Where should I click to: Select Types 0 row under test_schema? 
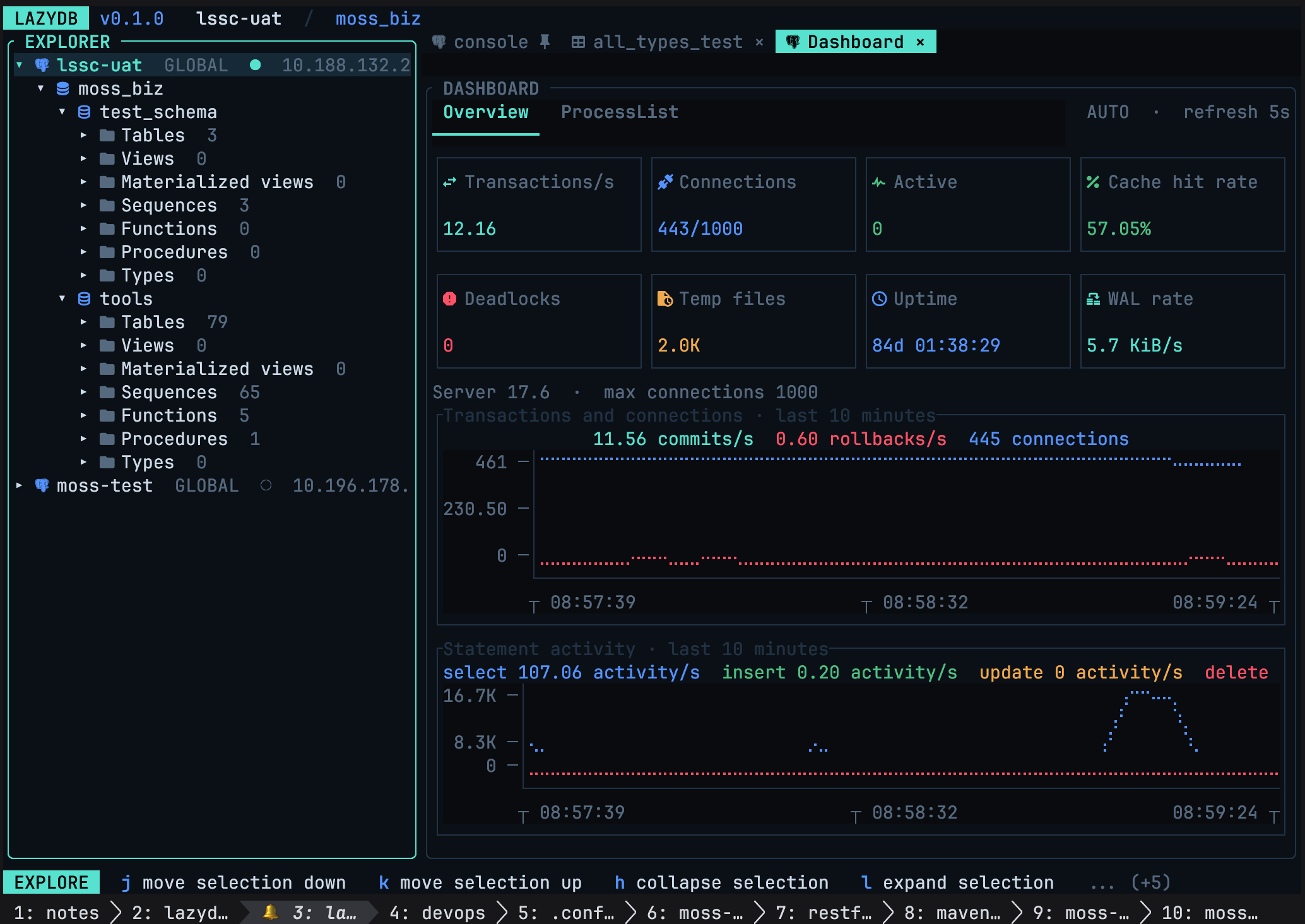coord(212,275)
